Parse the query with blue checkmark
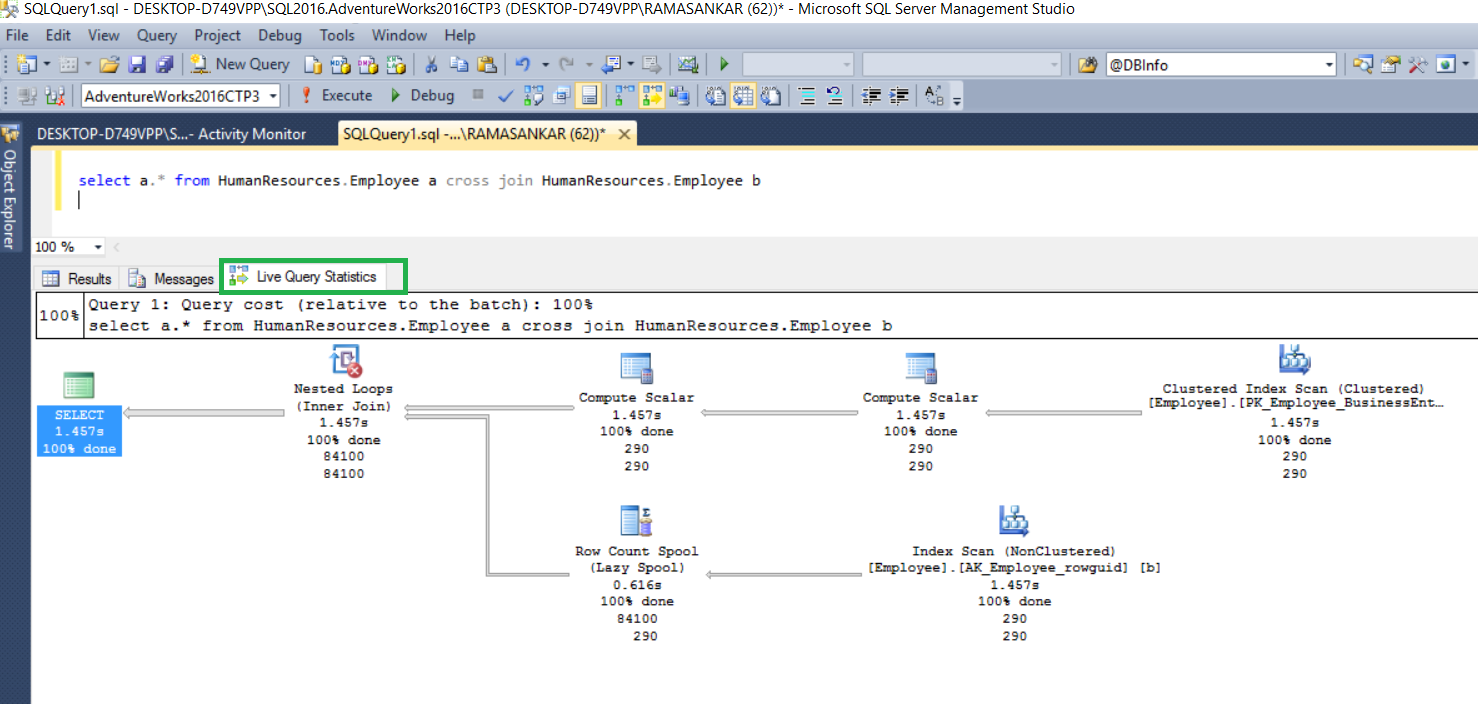1478x704 pixels. tap(506, 96)
